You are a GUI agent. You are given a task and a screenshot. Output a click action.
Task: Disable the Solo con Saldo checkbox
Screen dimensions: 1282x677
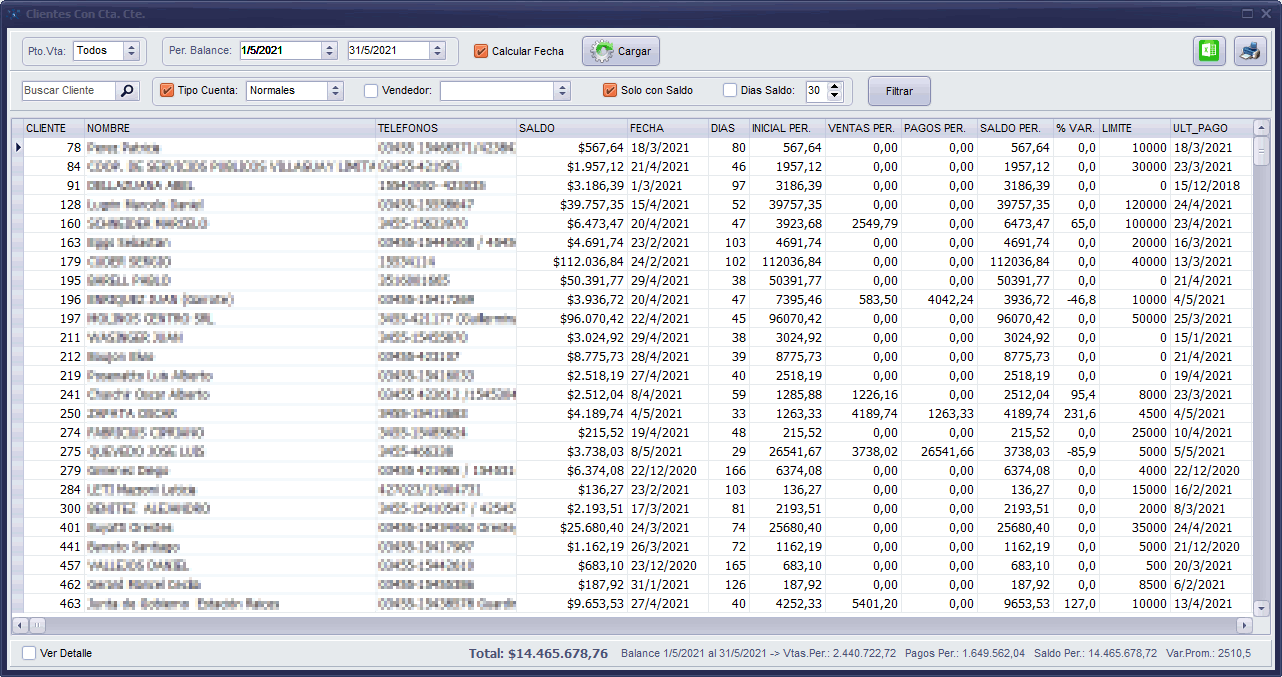click(x=610, y=91)
